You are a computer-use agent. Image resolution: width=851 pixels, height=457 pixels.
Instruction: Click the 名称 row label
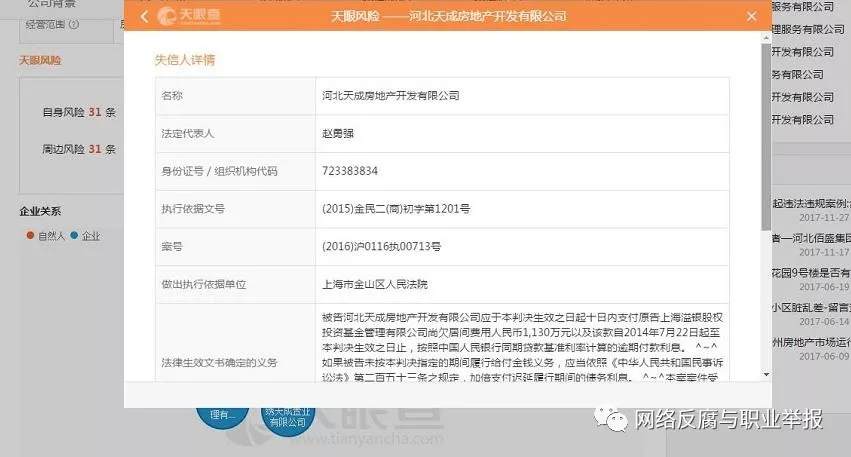pyautogui.click(x=172, y=96)
